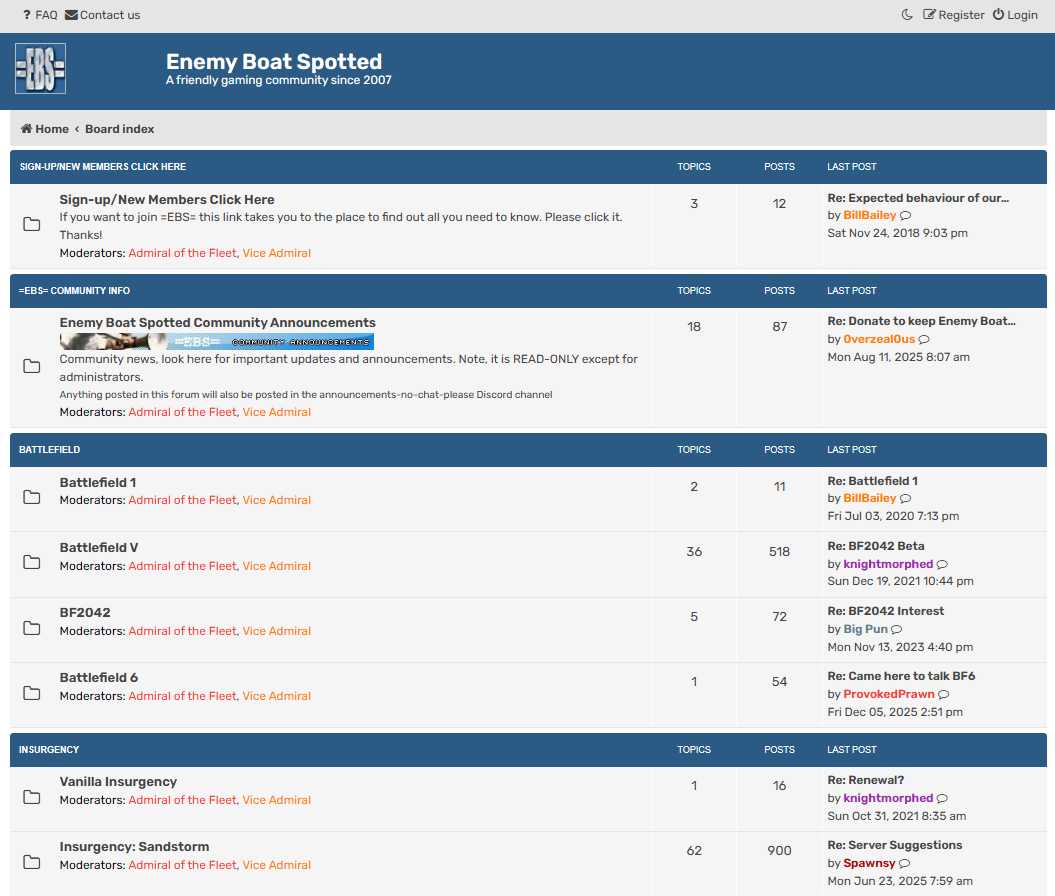Open Admiral of the Fleet under Battlefield 1
This screenshot has height=896, width=1055.
tap(182, 500)
